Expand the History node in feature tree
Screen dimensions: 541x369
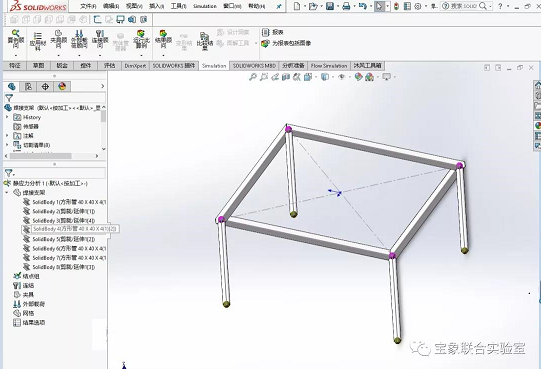coord(7,117)
